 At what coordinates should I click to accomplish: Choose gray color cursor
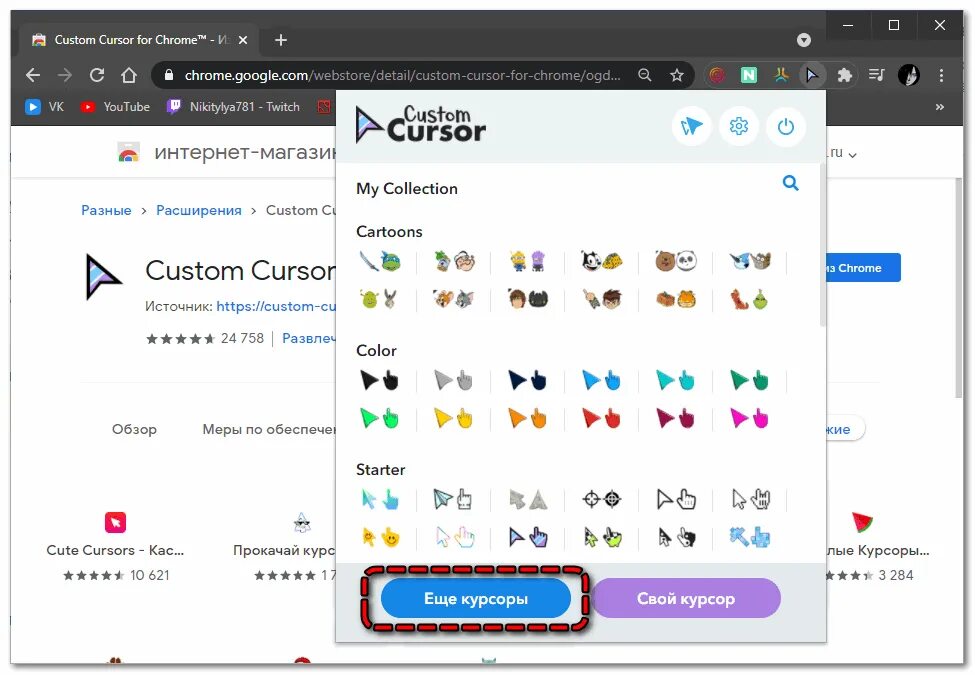coord(453,380)
